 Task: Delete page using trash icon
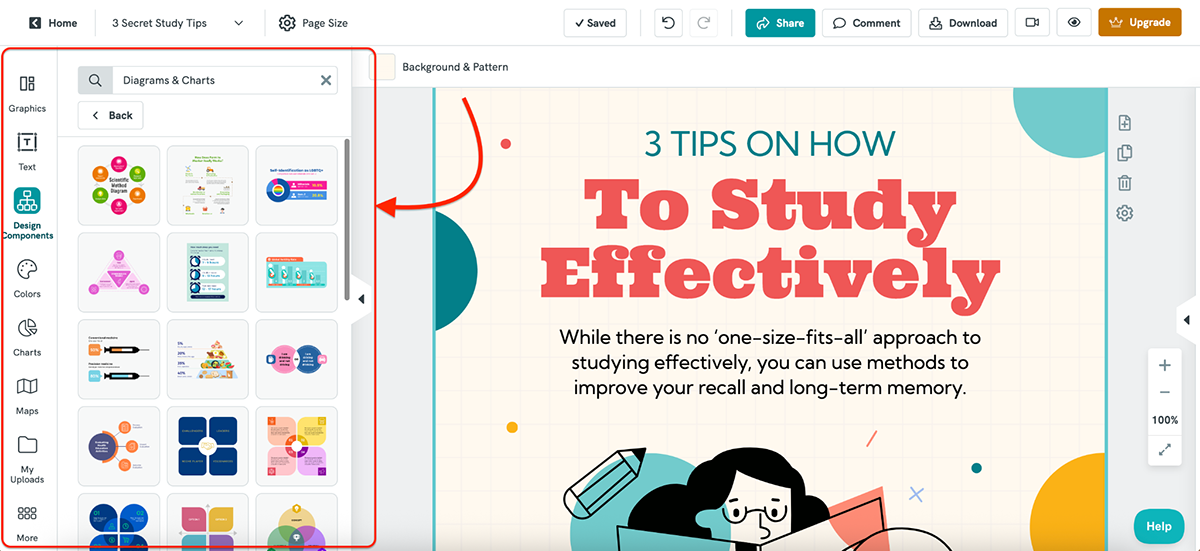[1125, 183]
